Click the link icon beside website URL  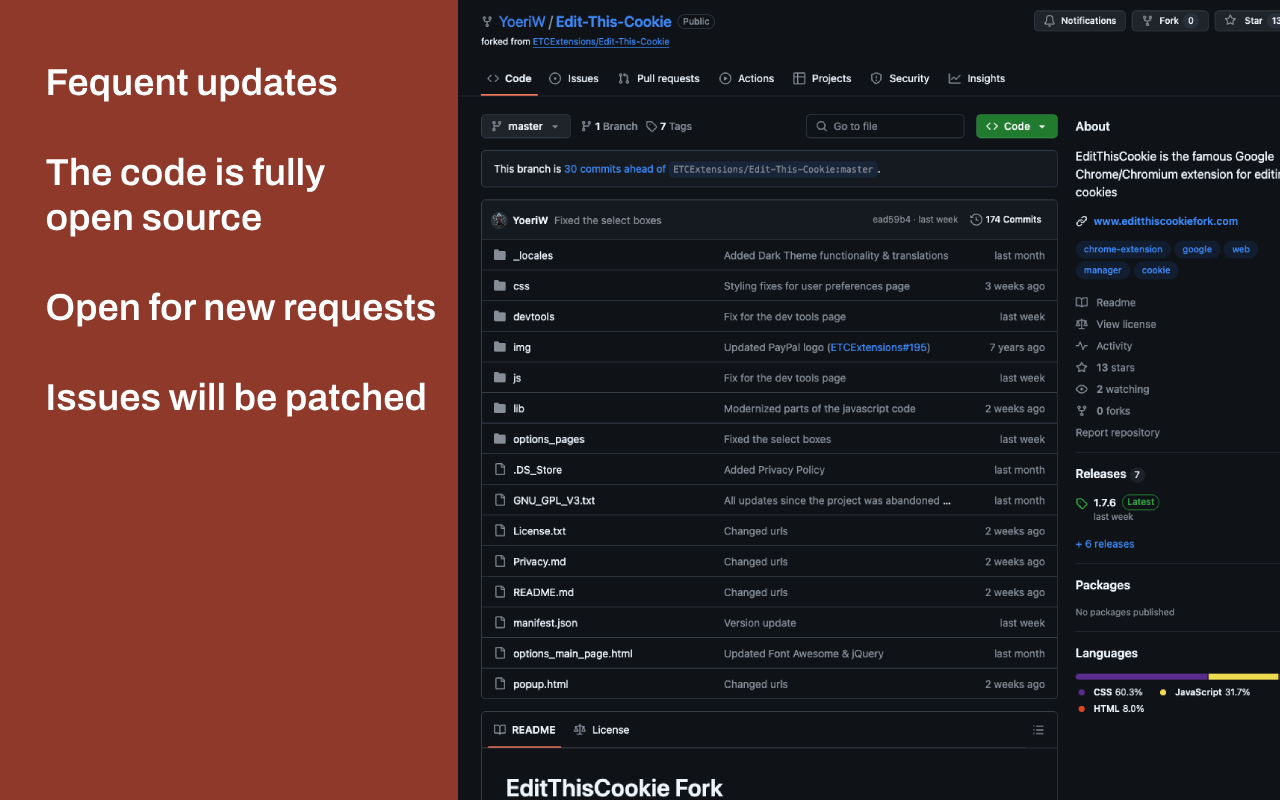[1081, 221]
